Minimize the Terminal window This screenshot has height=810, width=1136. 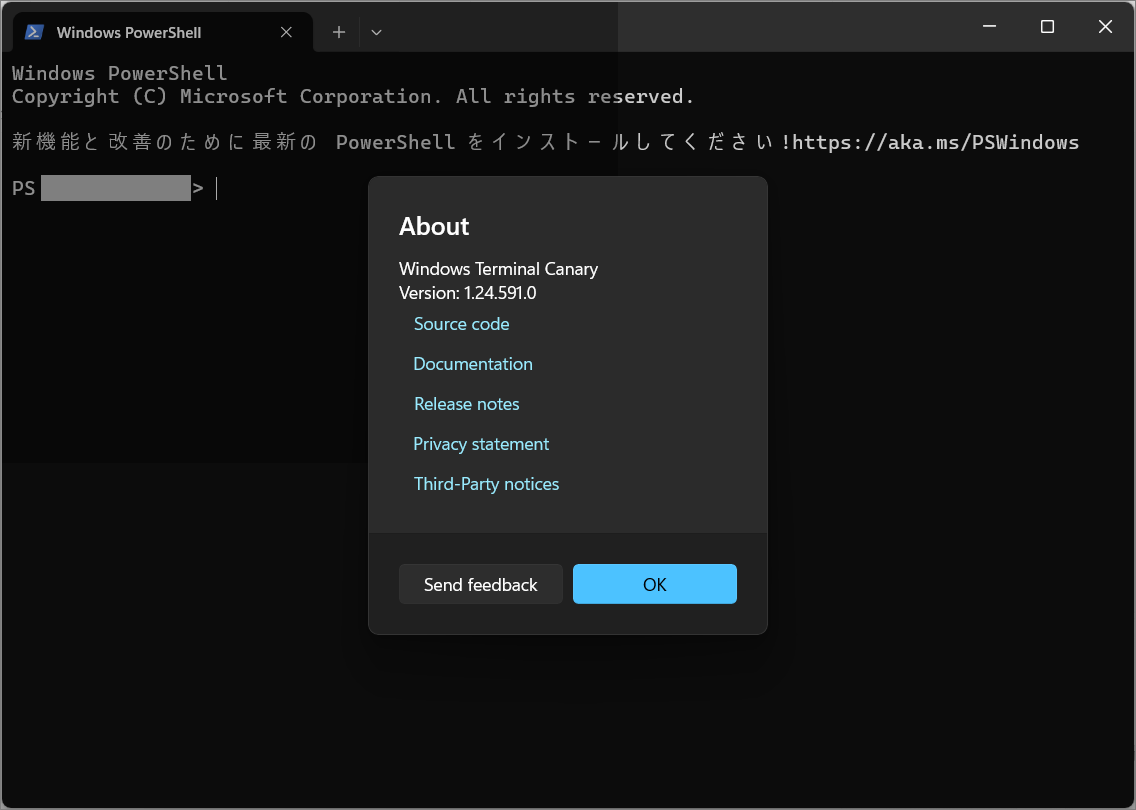coord(989,27)
